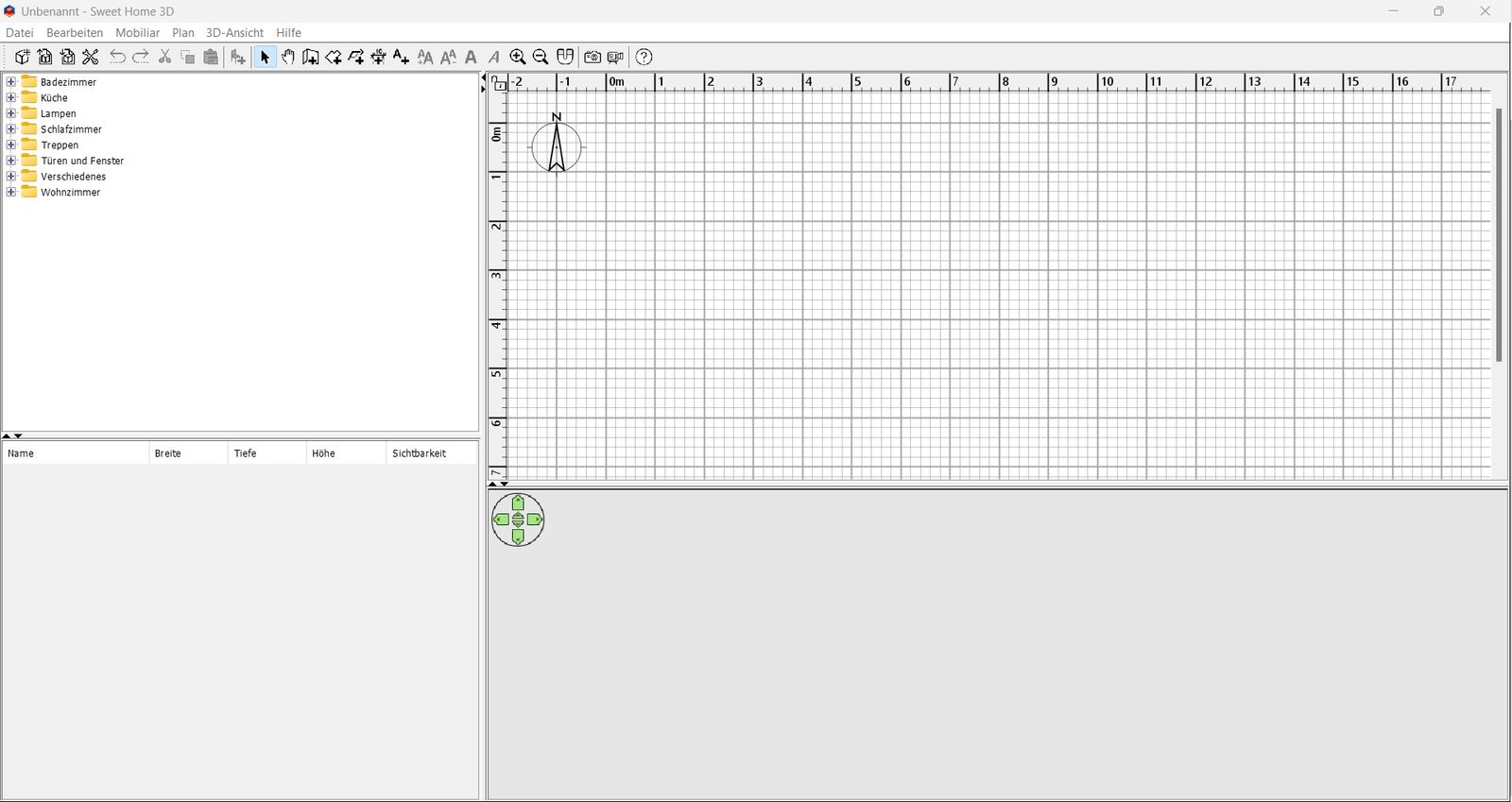This screenshot has height=802, width=1512.
Task: Sort furniture list by Tiefe column
Action: tap(267, 453)
